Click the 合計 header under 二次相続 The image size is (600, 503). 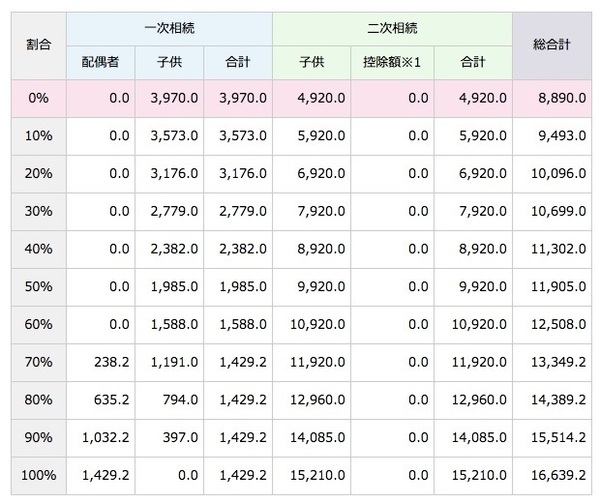pyautogui.click(x=472, y=63)
